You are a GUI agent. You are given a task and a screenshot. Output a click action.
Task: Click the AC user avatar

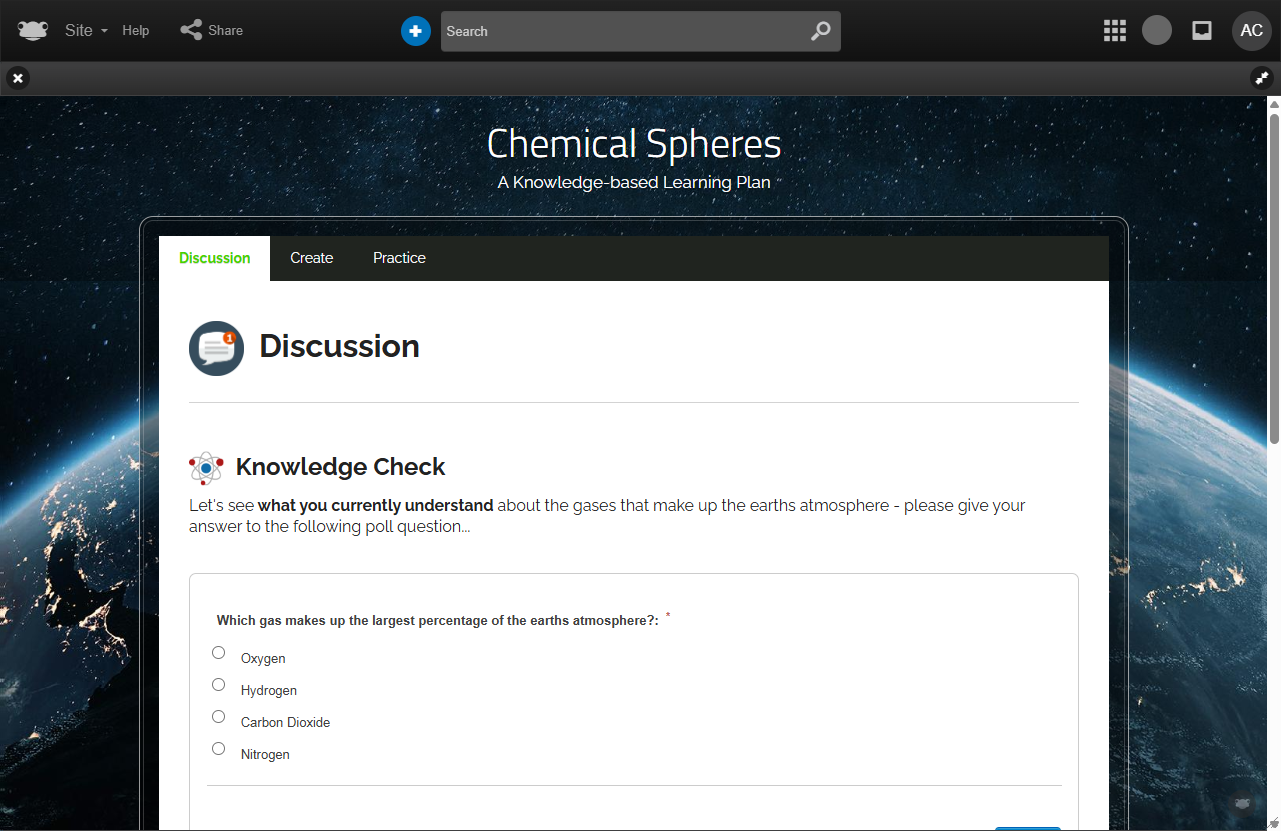(1251, 31)
